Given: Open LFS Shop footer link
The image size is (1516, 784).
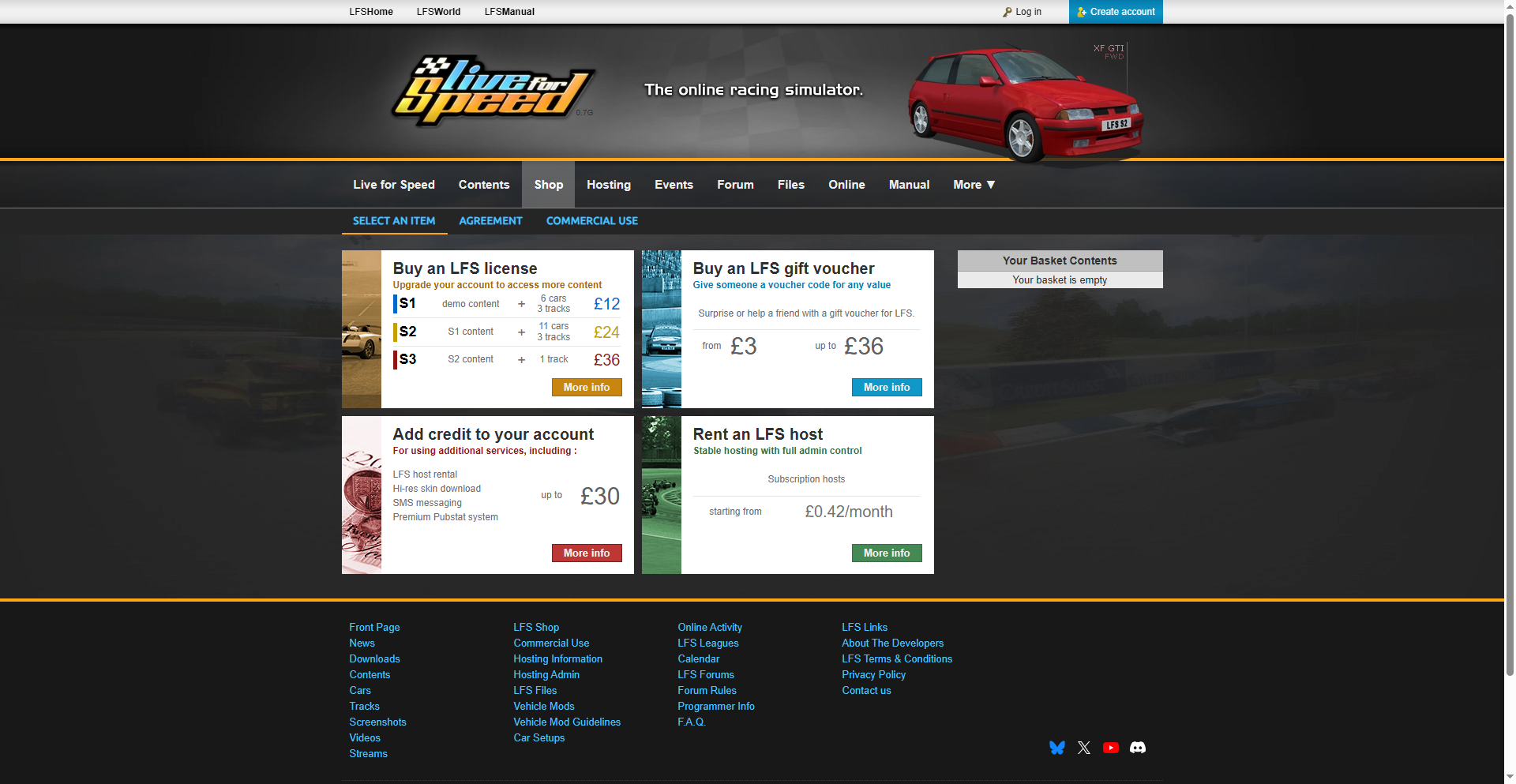Looking at the screenshot, I should 536,628.
